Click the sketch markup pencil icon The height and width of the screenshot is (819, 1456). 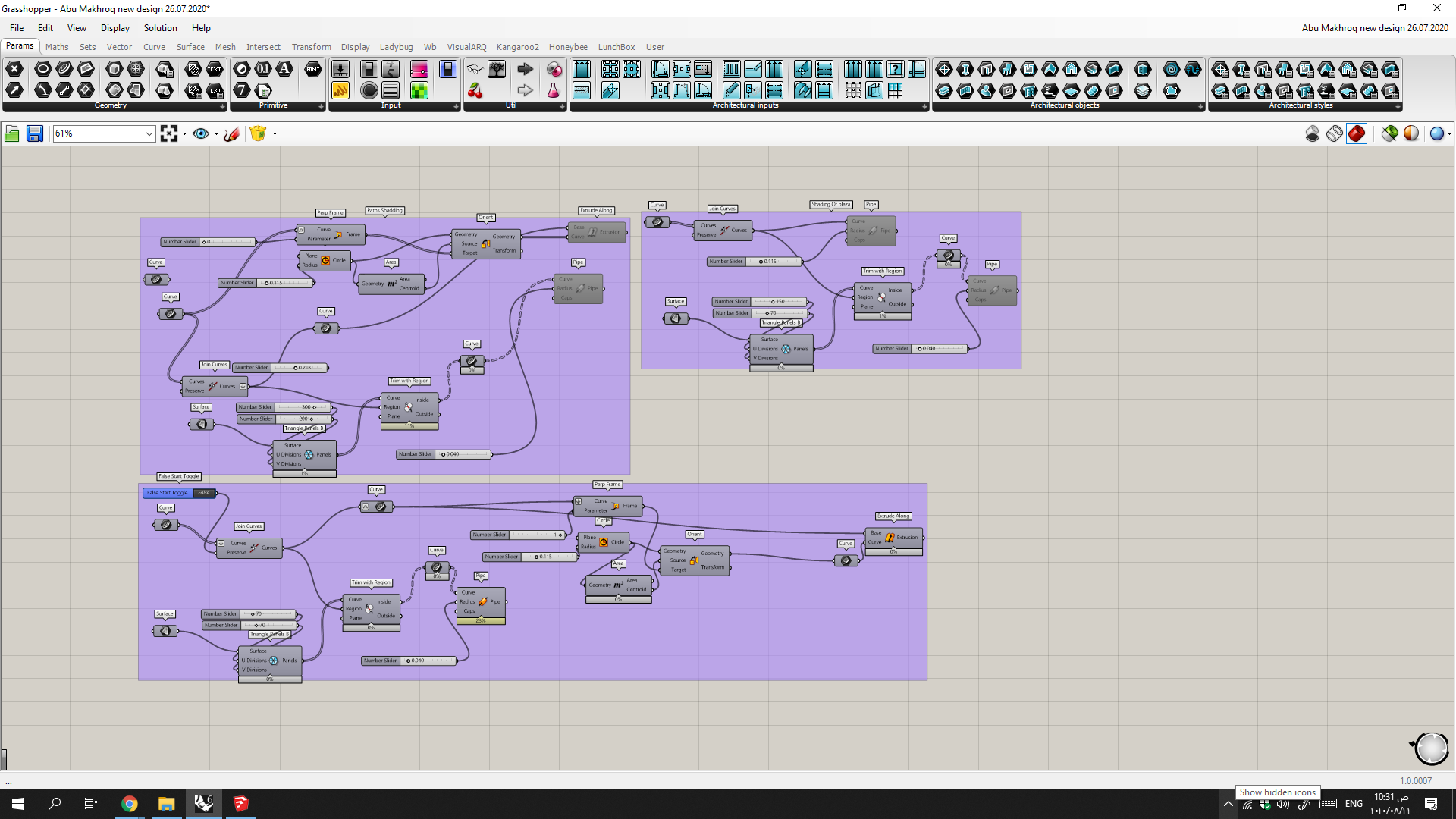[232, 133]
